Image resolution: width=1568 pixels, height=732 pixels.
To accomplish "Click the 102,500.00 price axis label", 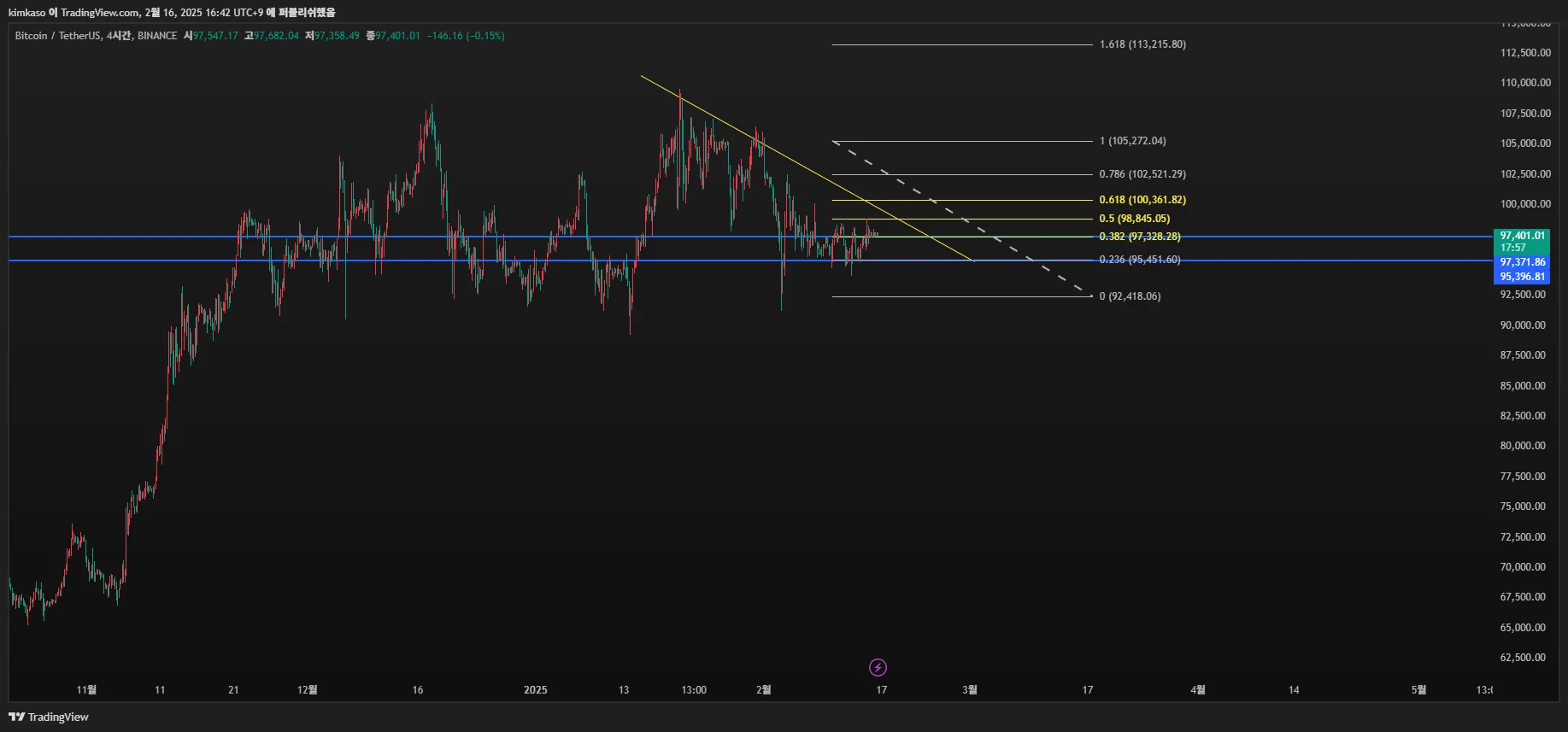I will [1525, 174].
